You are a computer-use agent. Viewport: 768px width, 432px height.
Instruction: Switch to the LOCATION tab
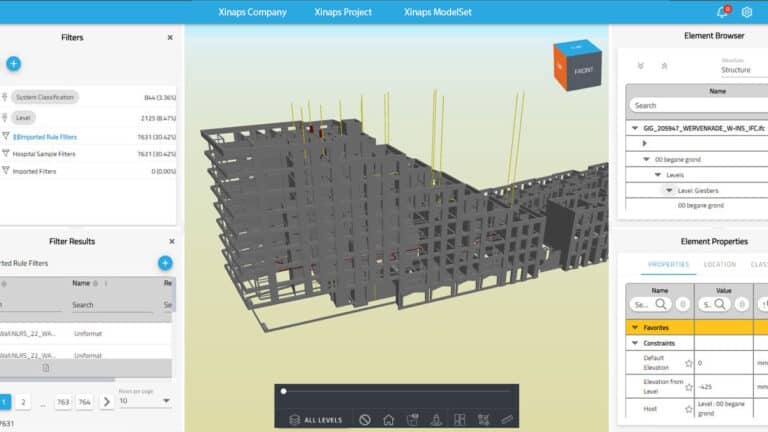coord(718,265)
